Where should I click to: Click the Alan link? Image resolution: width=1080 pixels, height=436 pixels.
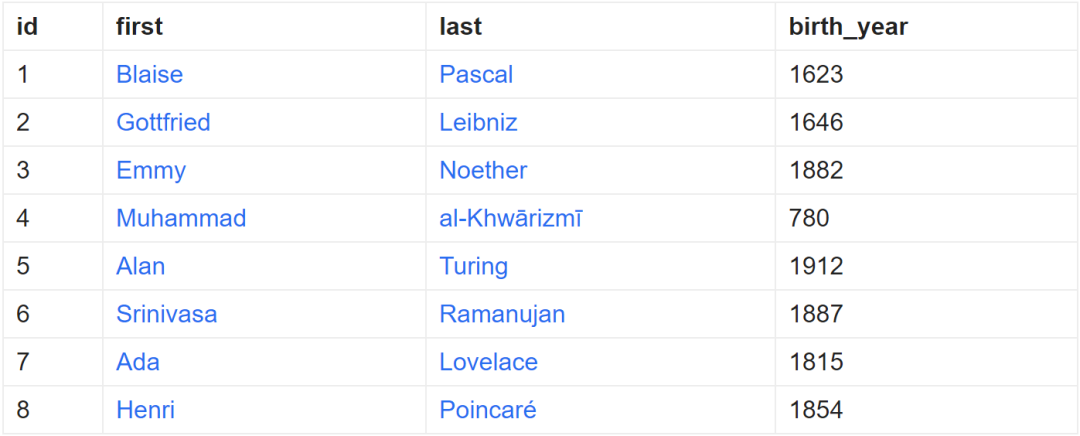(x=141, y=267)
